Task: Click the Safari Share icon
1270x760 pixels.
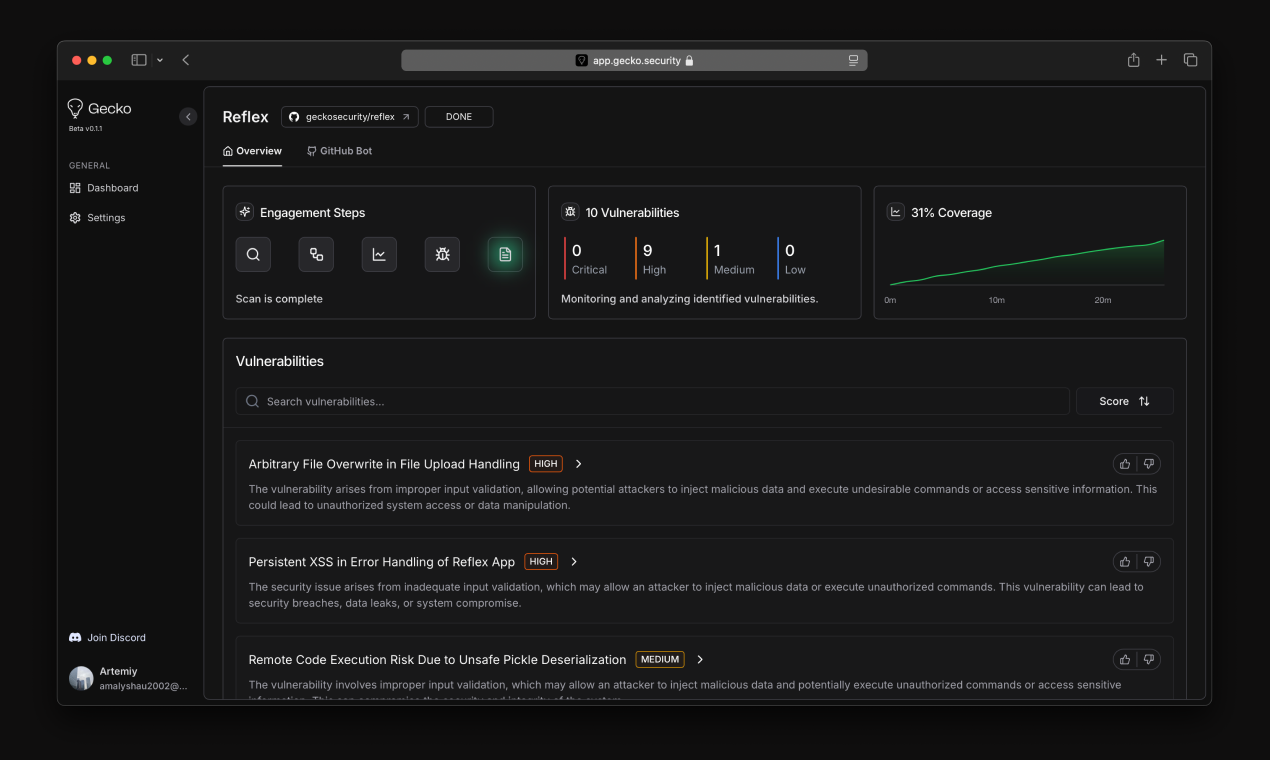Action: point(1133,60)
